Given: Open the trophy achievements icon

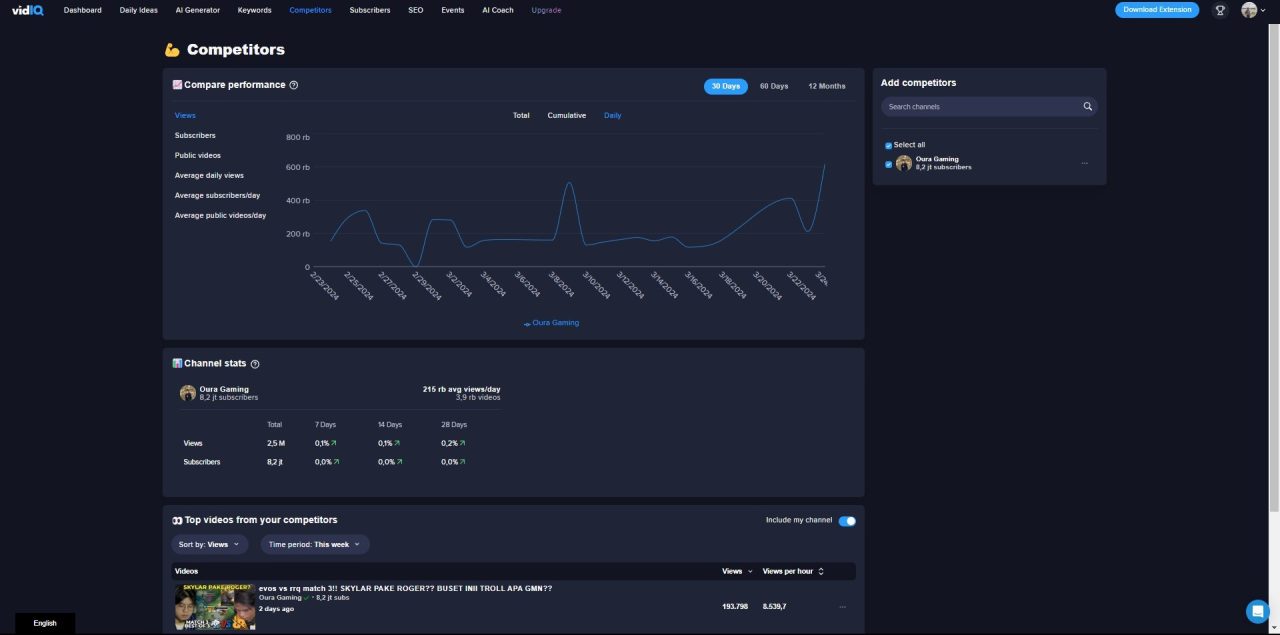Looking at the screenshot, I should coord(1220,10).
